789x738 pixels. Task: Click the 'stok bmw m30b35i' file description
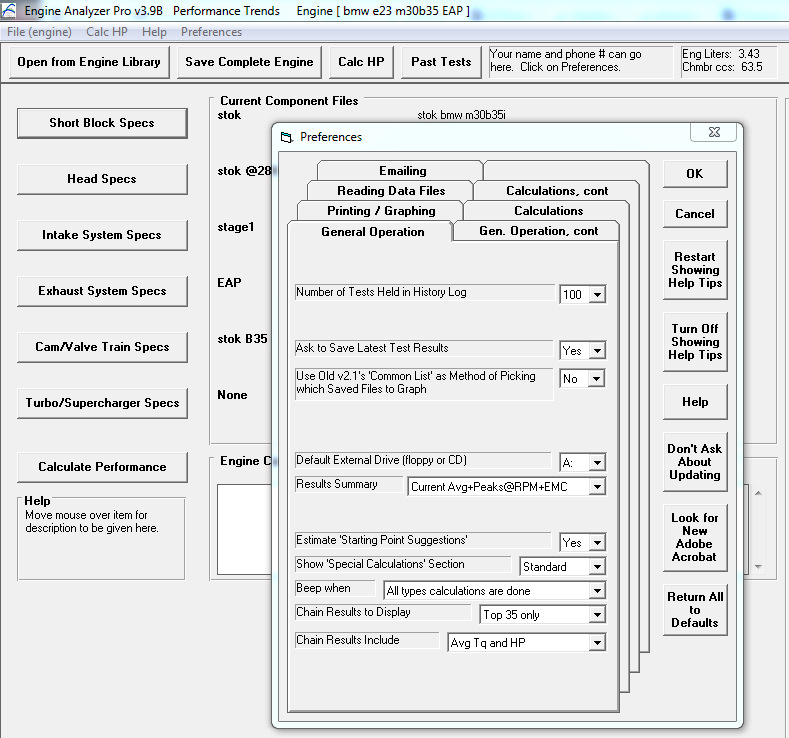(x=461, y=115)
